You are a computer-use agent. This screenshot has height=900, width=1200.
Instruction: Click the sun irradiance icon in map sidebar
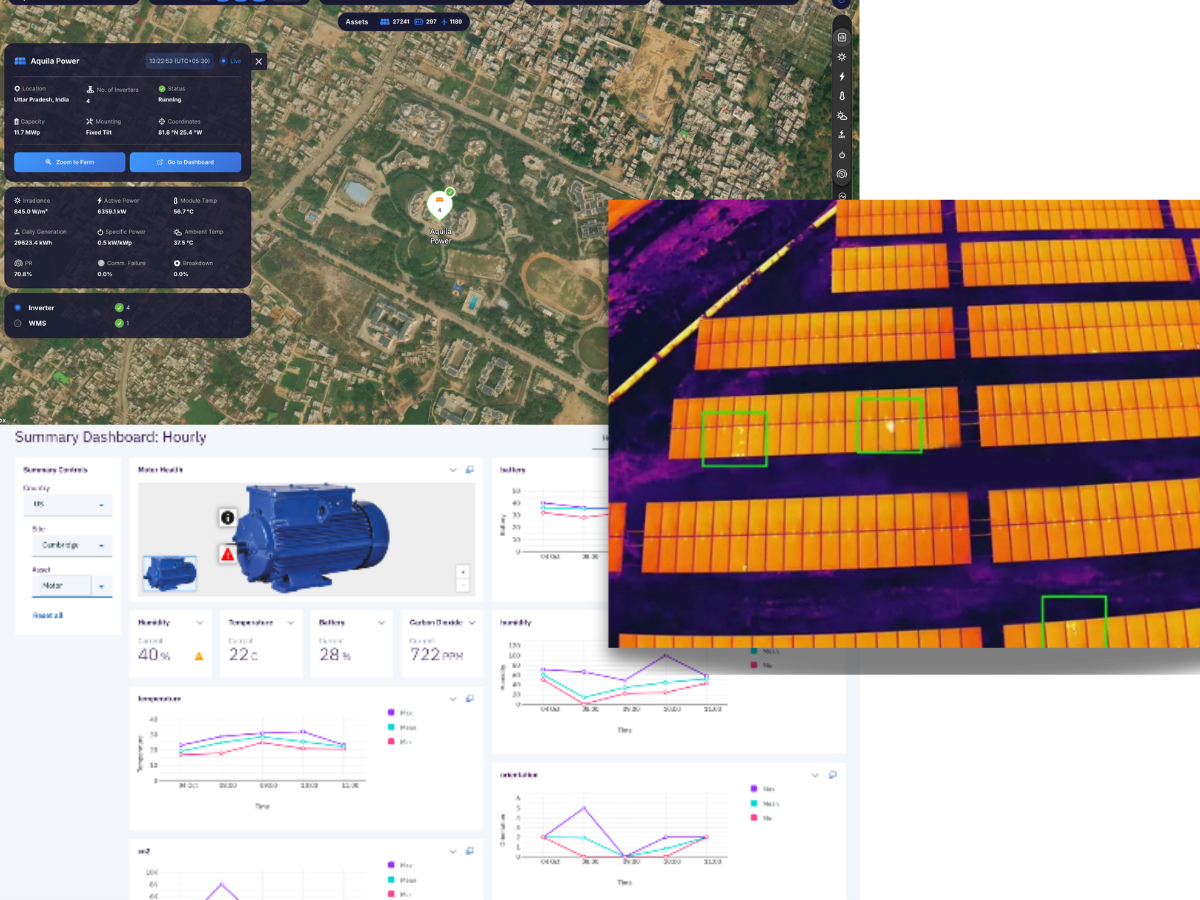[842, 57]
